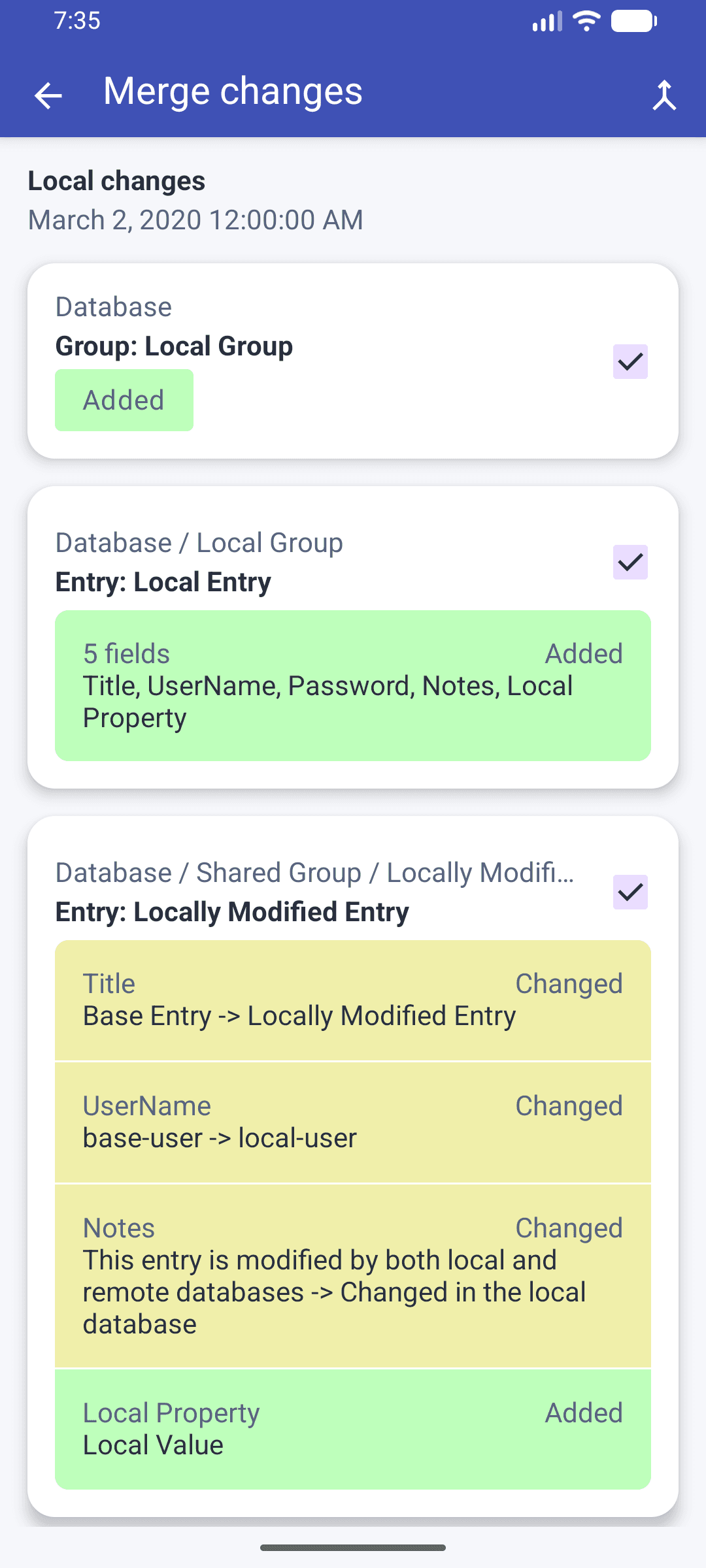Tap the merge icon in toolbar

point(664,95)
